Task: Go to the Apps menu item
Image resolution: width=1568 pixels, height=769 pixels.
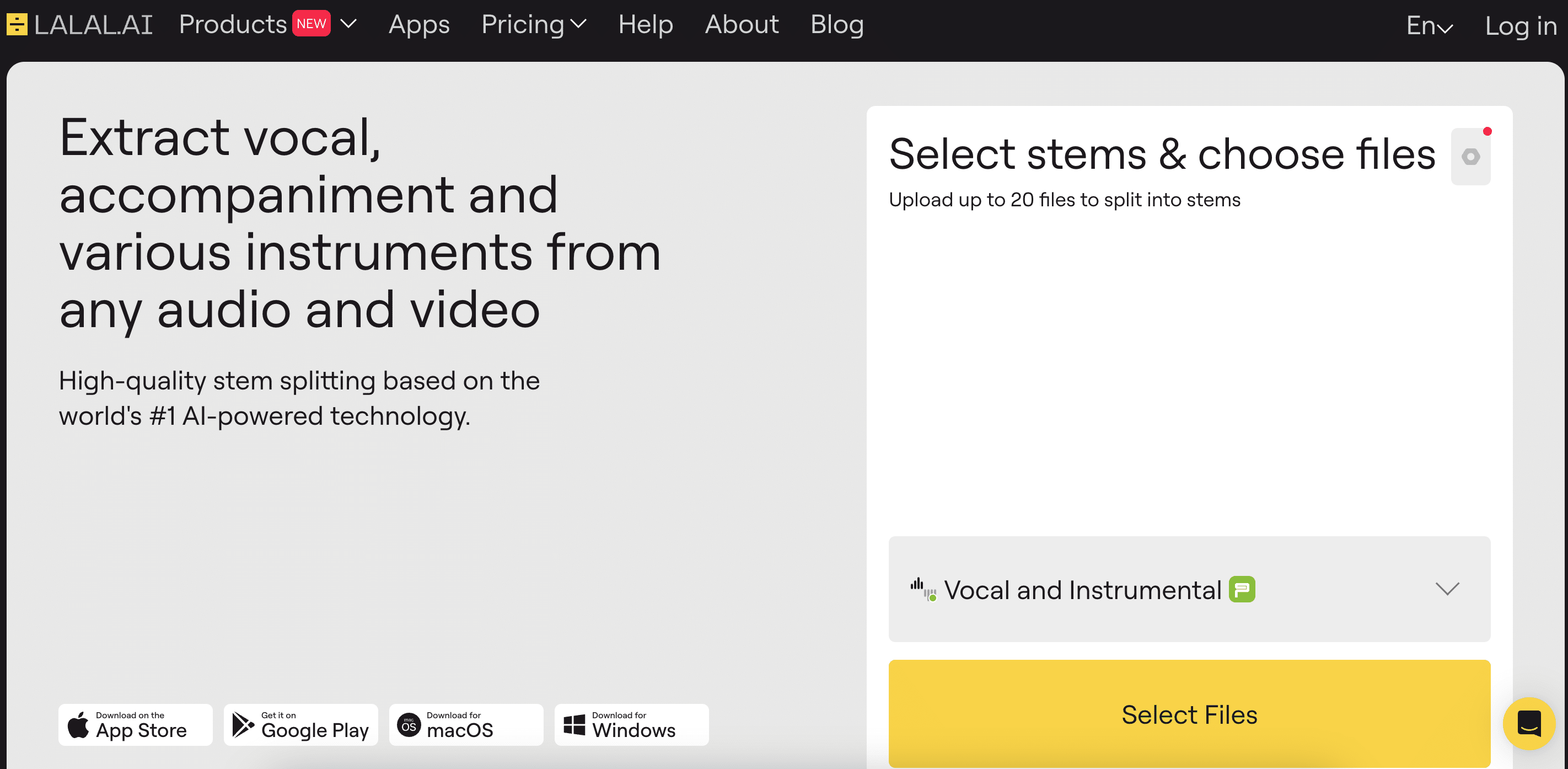Action: point(419,24)
